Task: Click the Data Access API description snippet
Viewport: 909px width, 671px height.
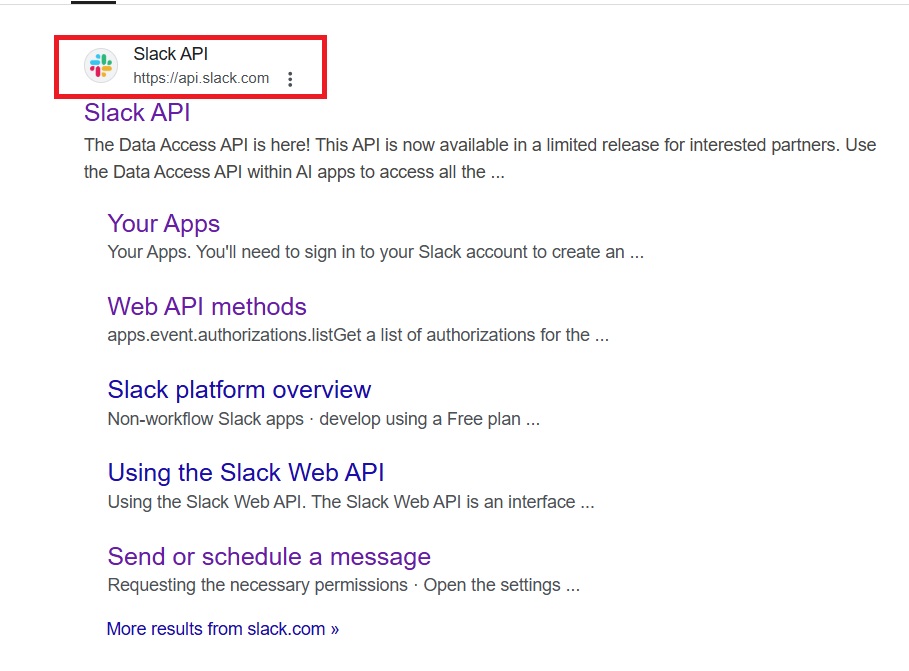Action: 480,158
